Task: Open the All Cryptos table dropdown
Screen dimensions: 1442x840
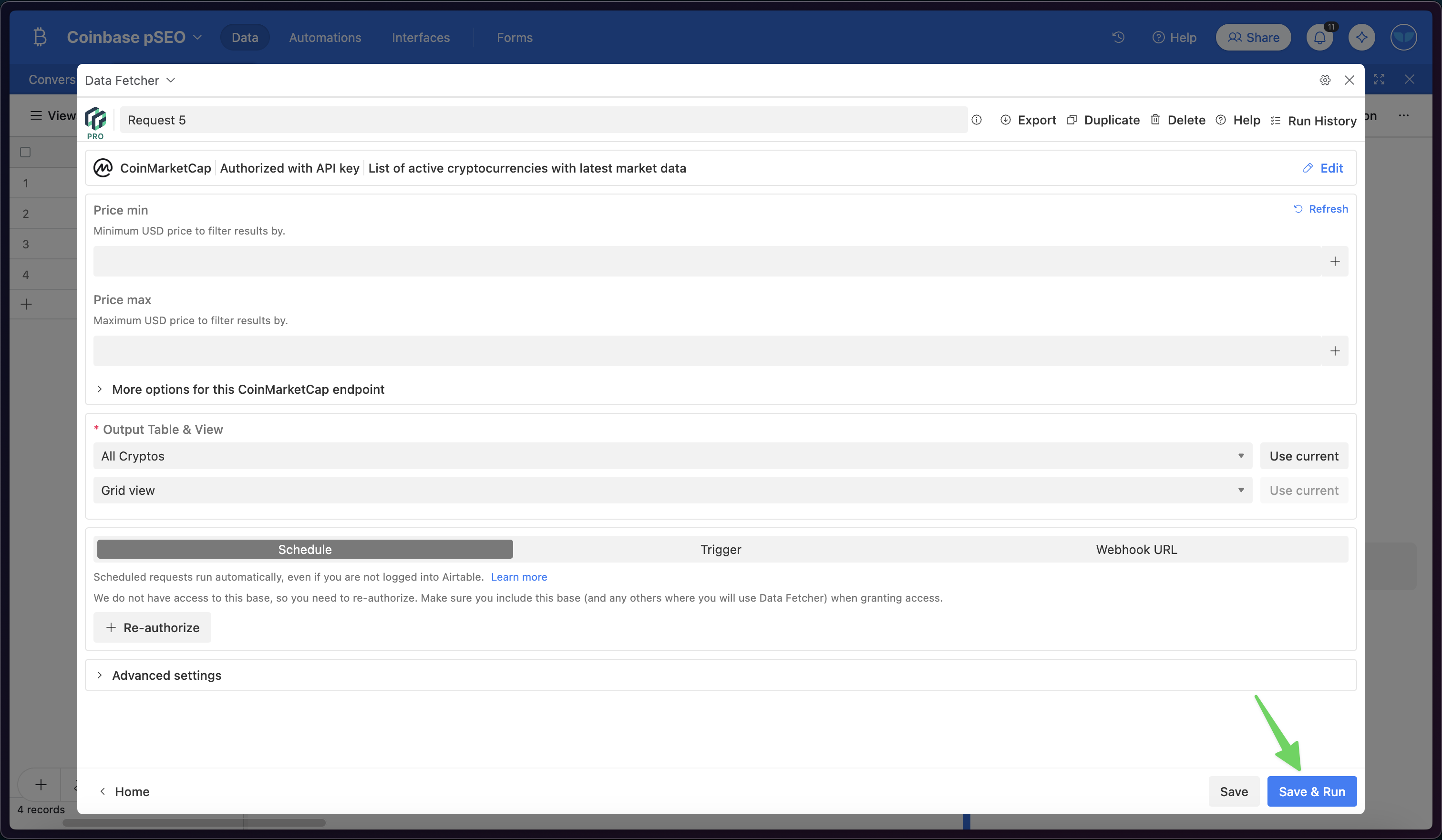Action: click(672, 456)
